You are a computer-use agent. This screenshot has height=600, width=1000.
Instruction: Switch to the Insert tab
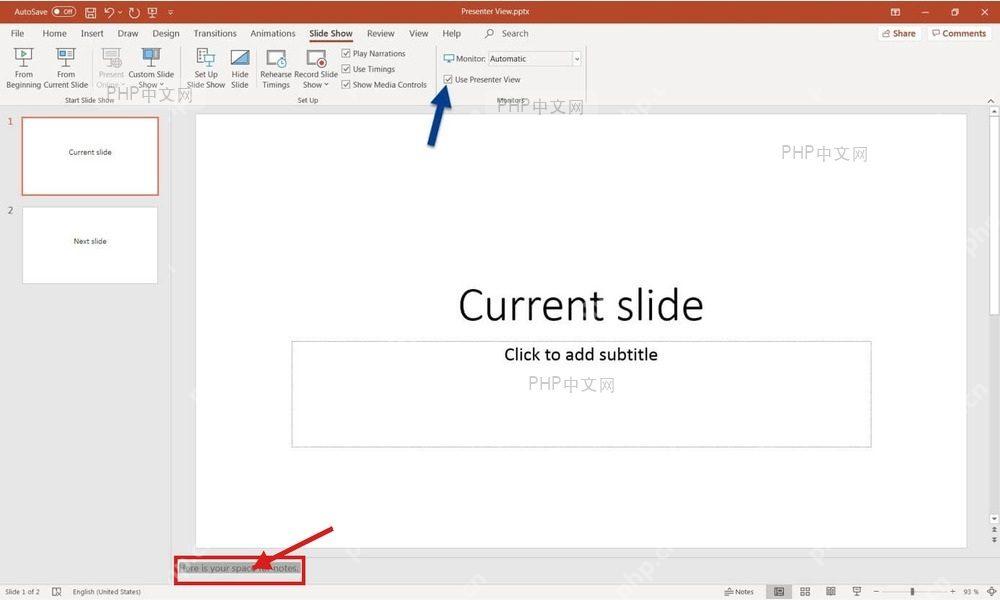92,33
